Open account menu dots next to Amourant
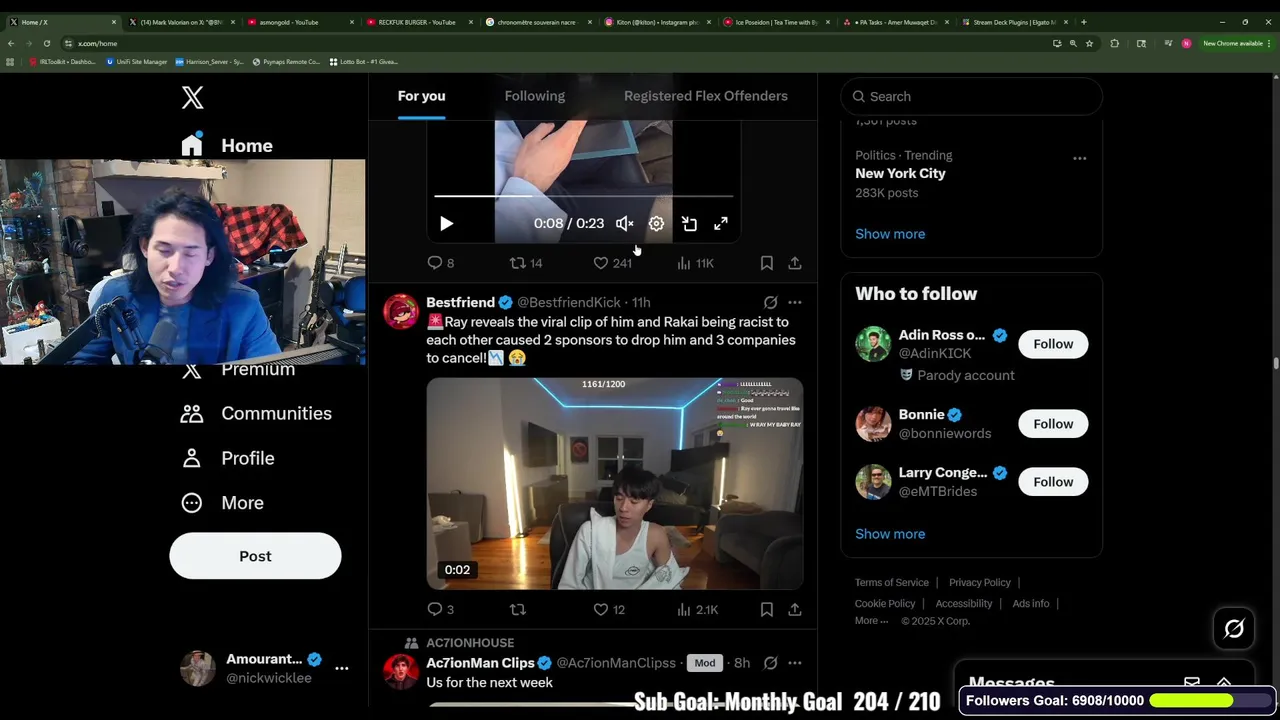1280x720 pixels. pyautogui.click(x=341, y=668)
